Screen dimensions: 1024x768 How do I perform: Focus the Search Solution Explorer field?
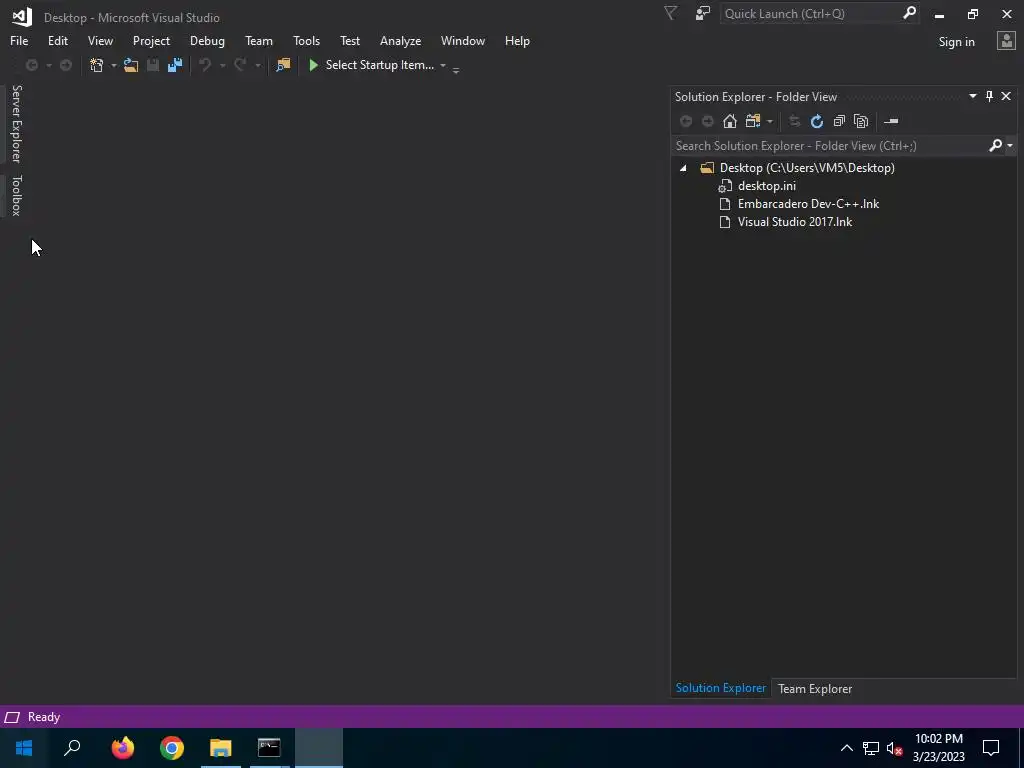click(829, 146)
